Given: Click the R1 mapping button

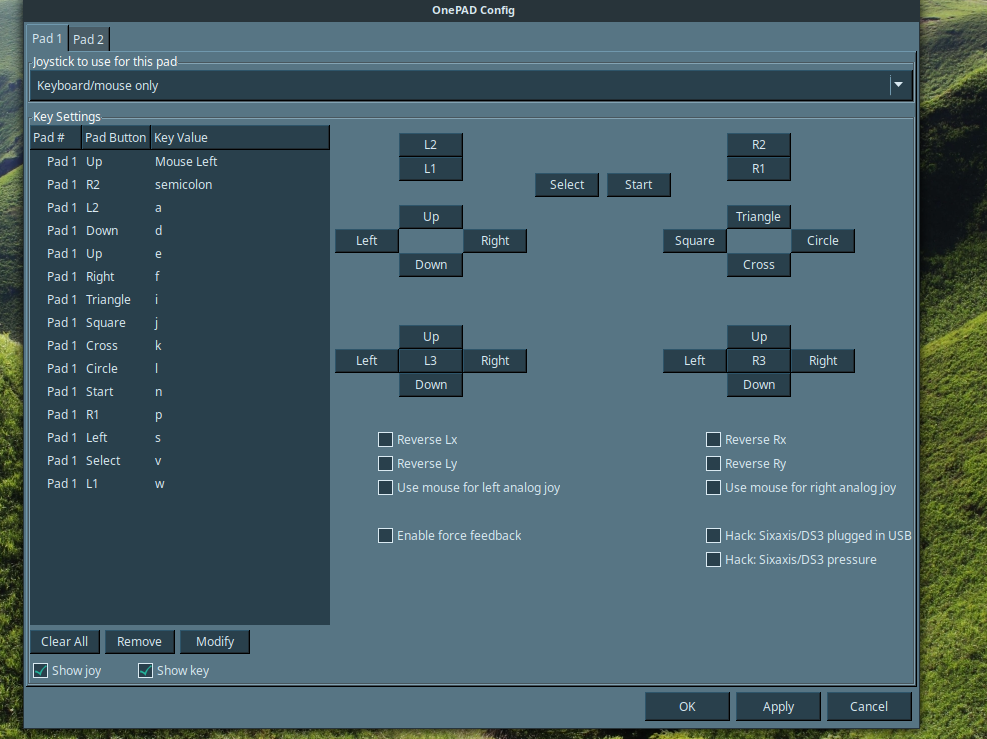Looking at the screenshot, I should coord(758,168).
